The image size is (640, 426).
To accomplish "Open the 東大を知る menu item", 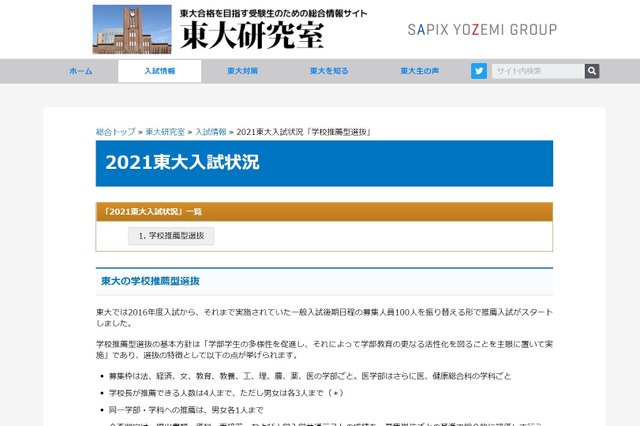I will pos(329,71).
